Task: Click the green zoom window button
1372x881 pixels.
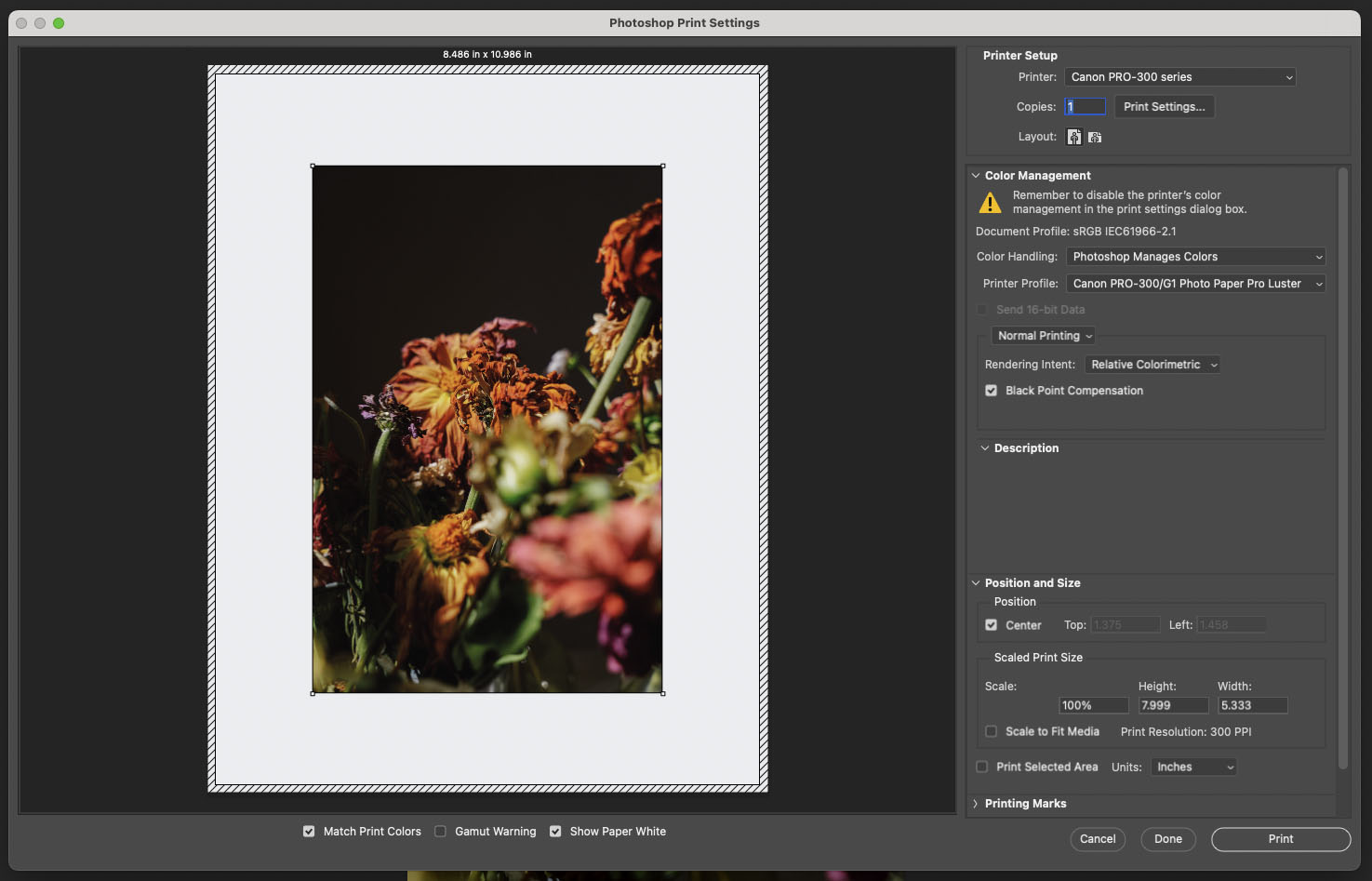Action: click(x=59, y=23)
